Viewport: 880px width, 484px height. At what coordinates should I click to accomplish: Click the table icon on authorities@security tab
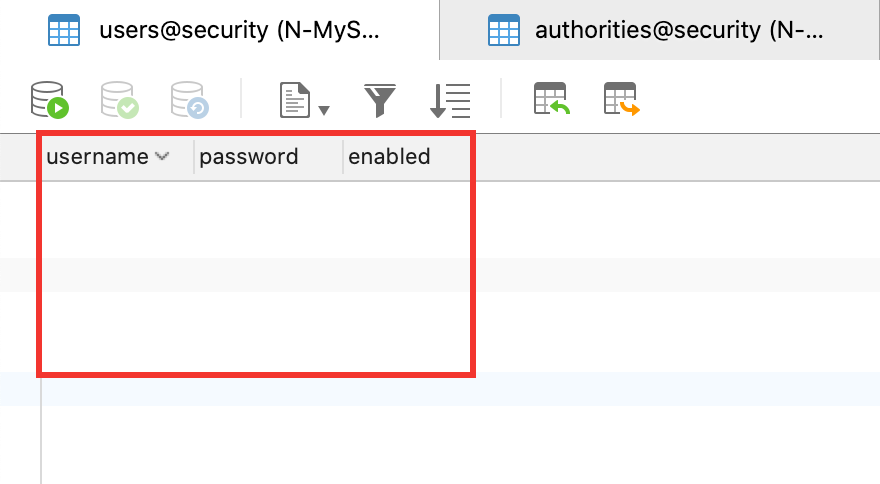pos(504,30)
